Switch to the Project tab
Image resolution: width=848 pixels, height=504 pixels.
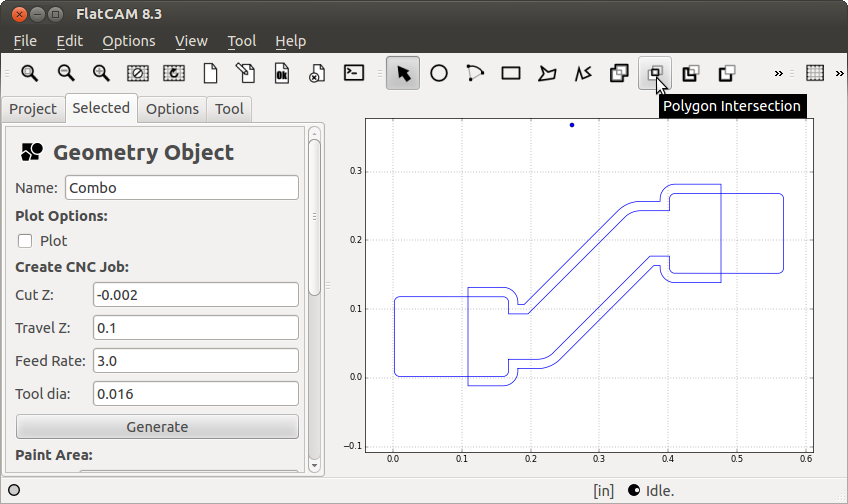pyautogui.click(x=33, y=109)
